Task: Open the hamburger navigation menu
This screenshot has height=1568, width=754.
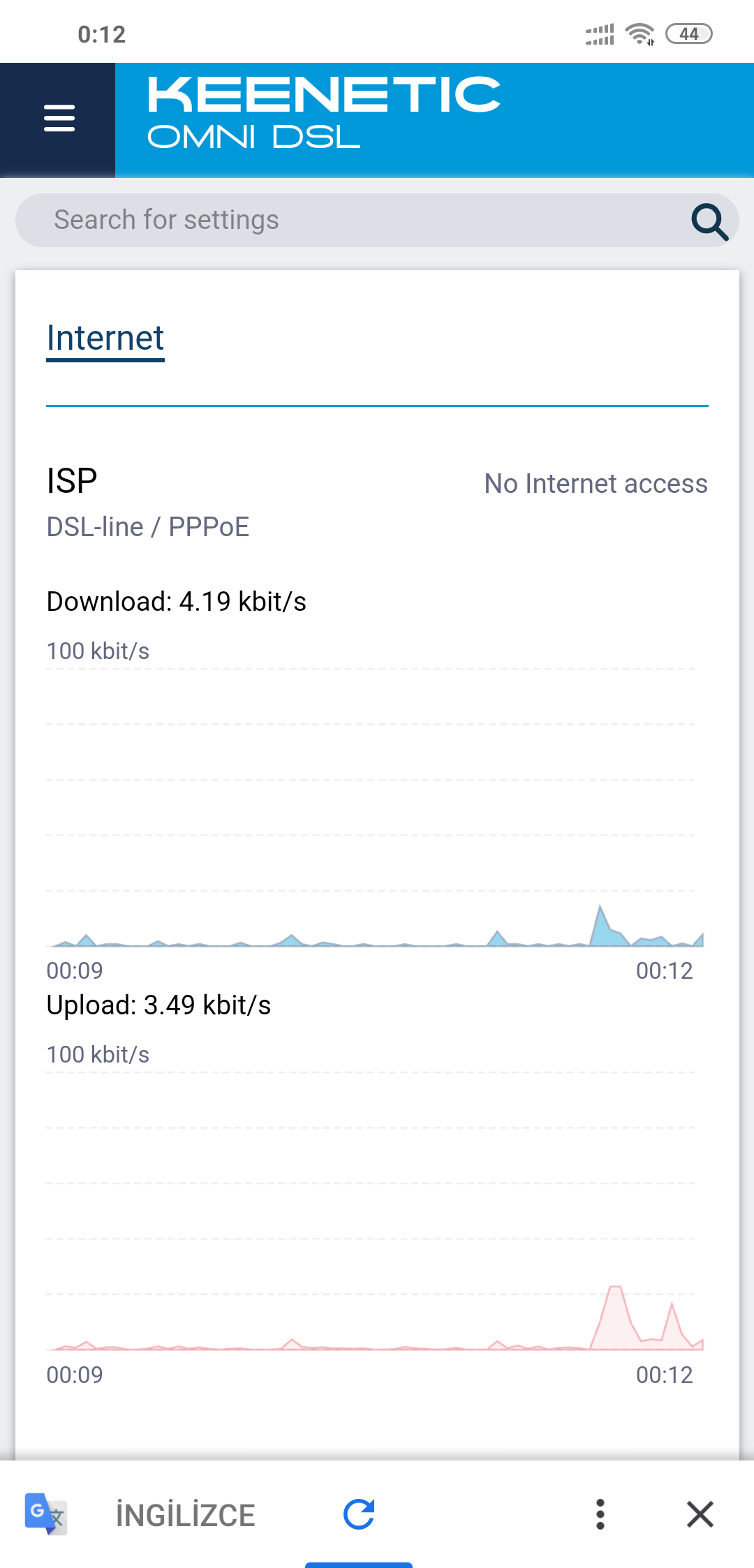Action: 59,118
